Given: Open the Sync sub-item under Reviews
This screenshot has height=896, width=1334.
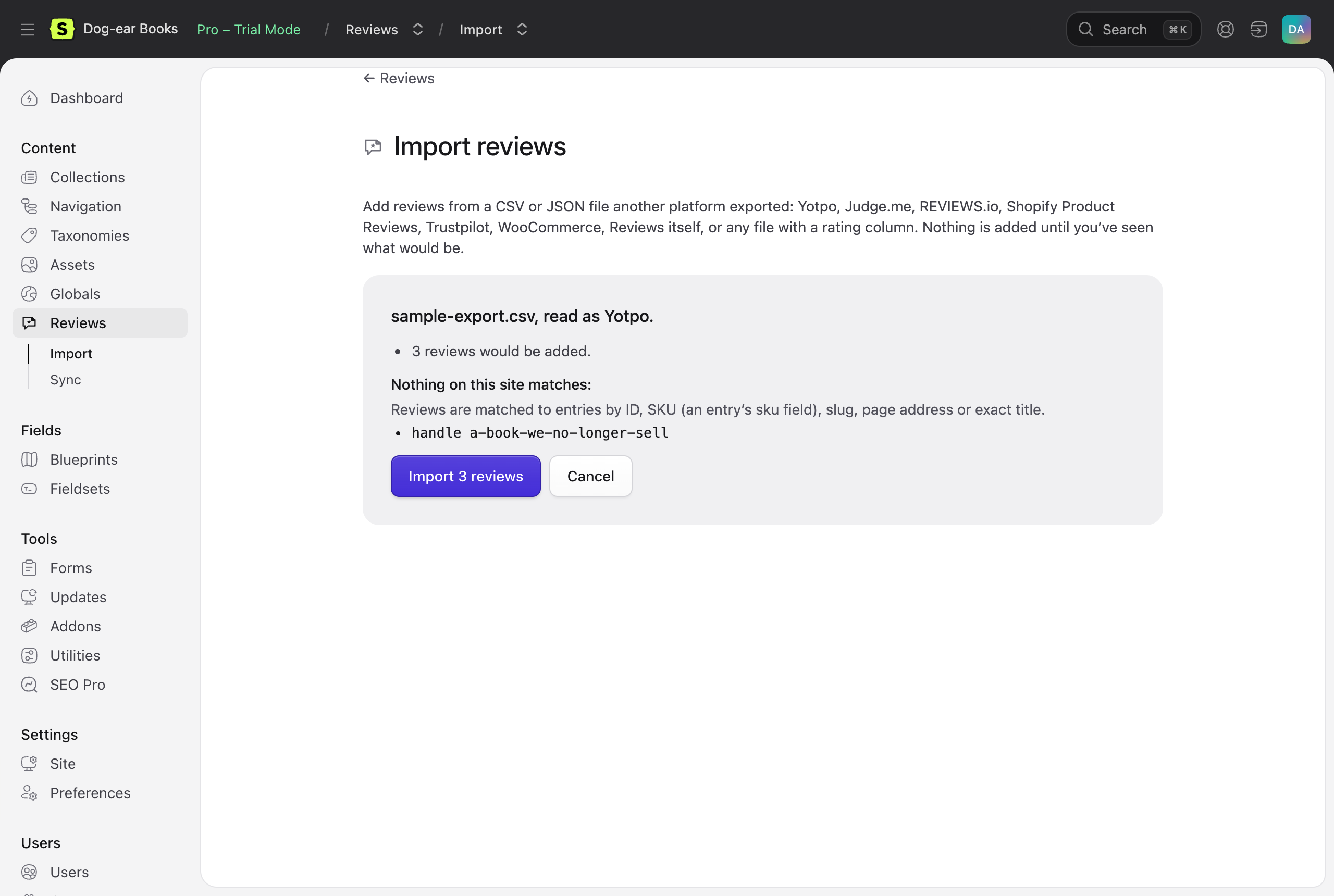Looking at the screenshot, I should [x=65, y=379].
